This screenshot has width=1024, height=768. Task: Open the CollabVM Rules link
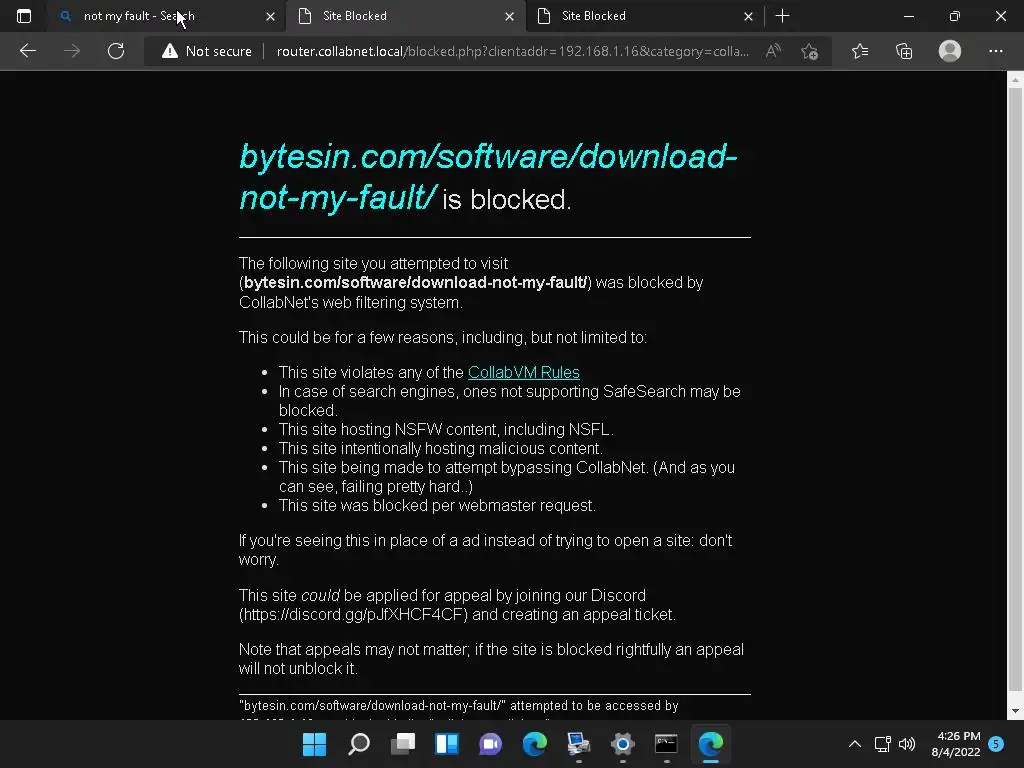click(524, 372)
